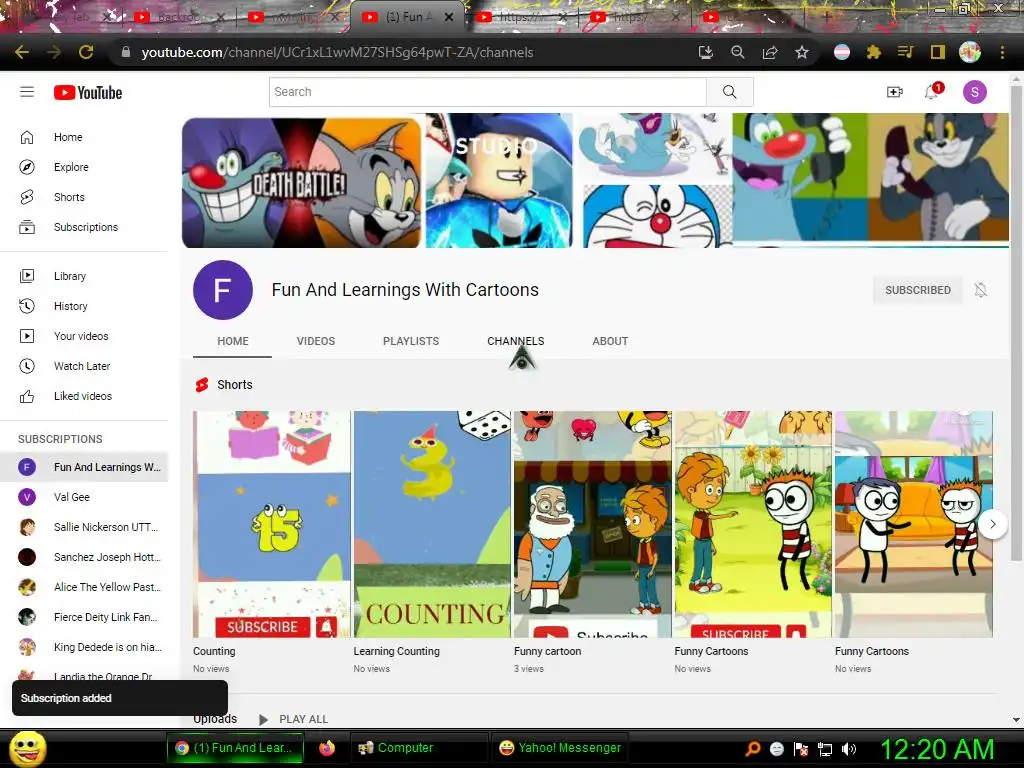Click the volume speaker tray icon
This screenshot has height=768, width=1024.
point(849,749)
